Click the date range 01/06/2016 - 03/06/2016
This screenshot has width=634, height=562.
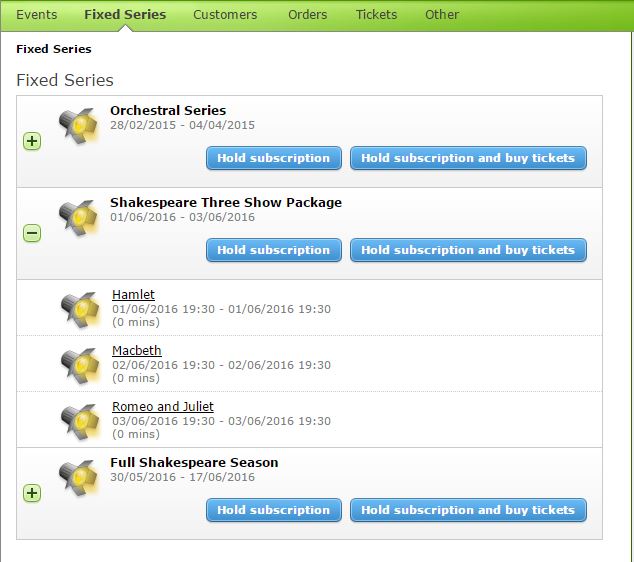click(x=182, y=217)
